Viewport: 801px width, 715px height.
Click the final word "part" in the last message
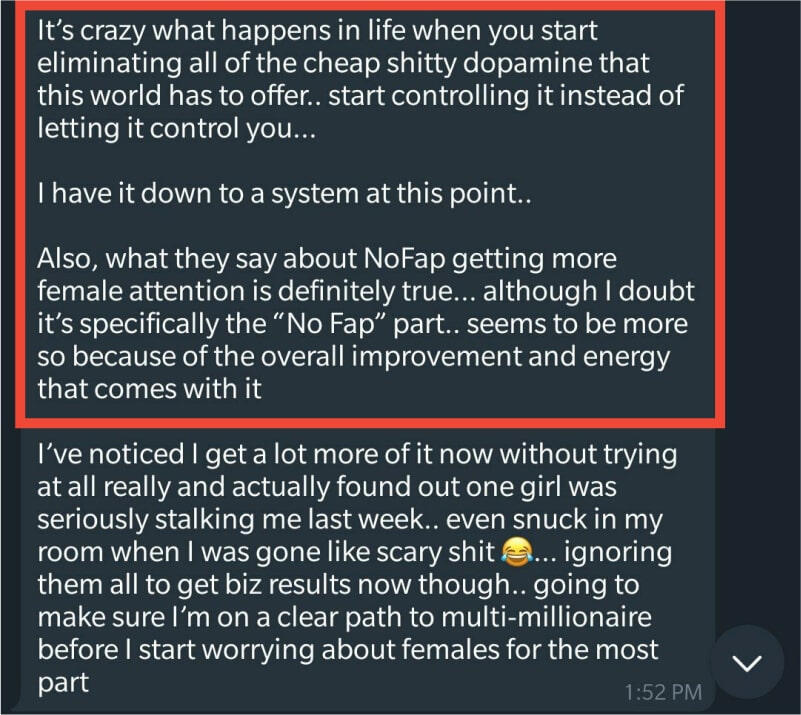(63, 684)
